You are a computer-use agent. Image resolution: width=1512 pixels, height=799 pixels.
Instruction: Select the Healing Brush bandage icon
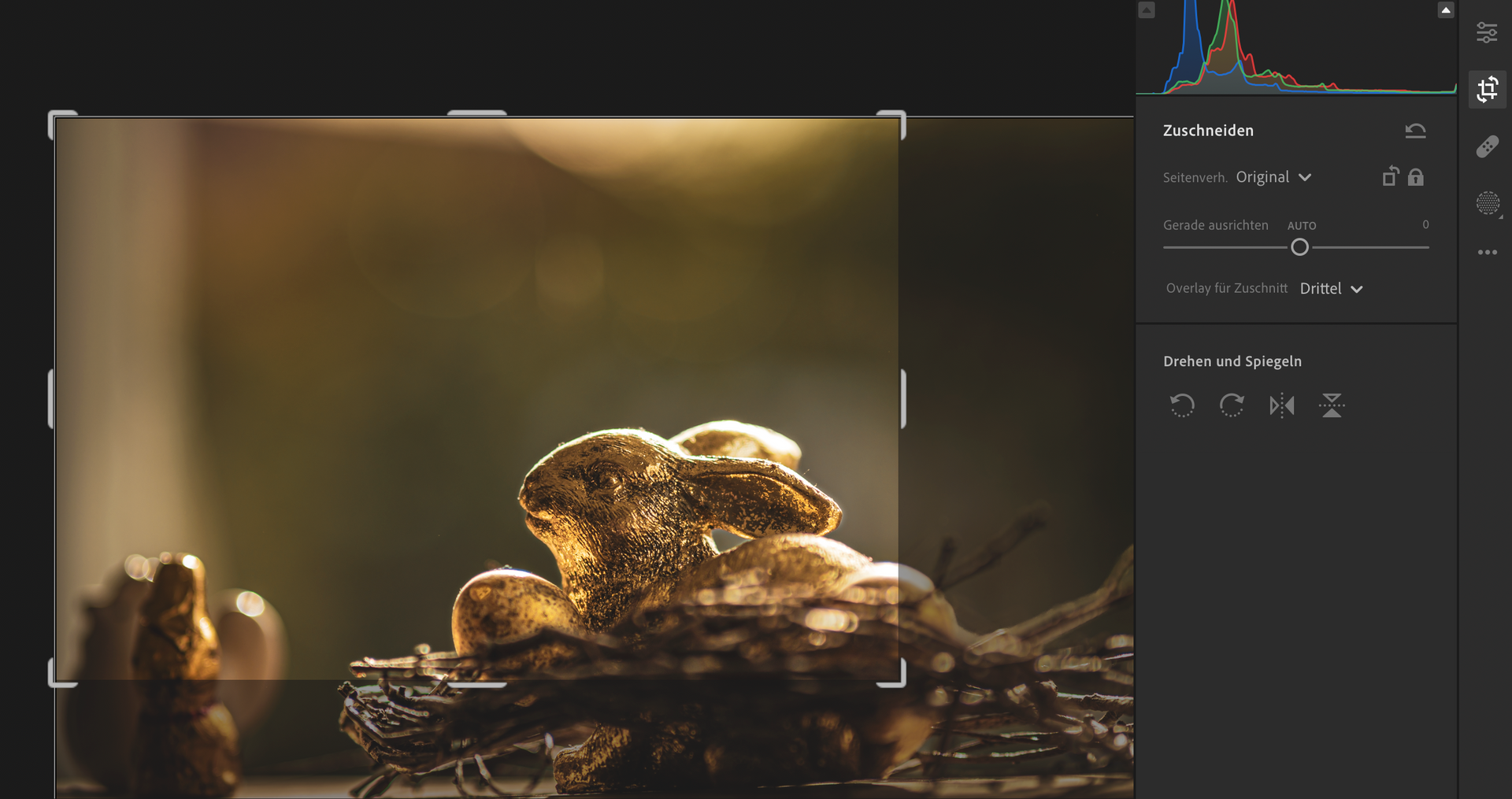[1488, 146]
